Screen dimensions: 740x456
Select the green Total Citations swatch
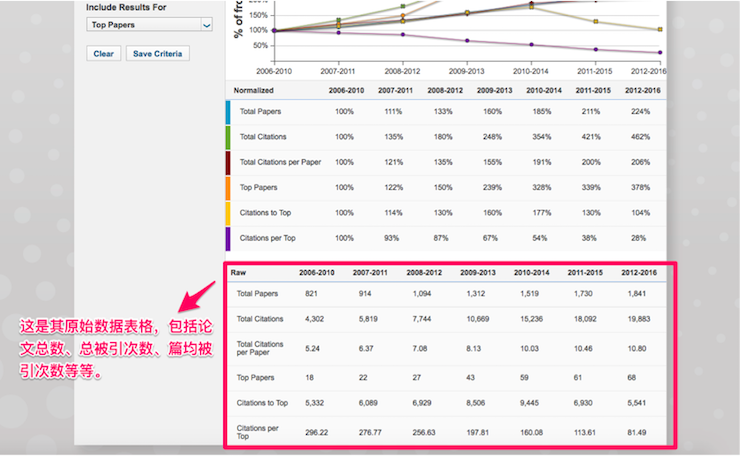(x=229, y=136)
